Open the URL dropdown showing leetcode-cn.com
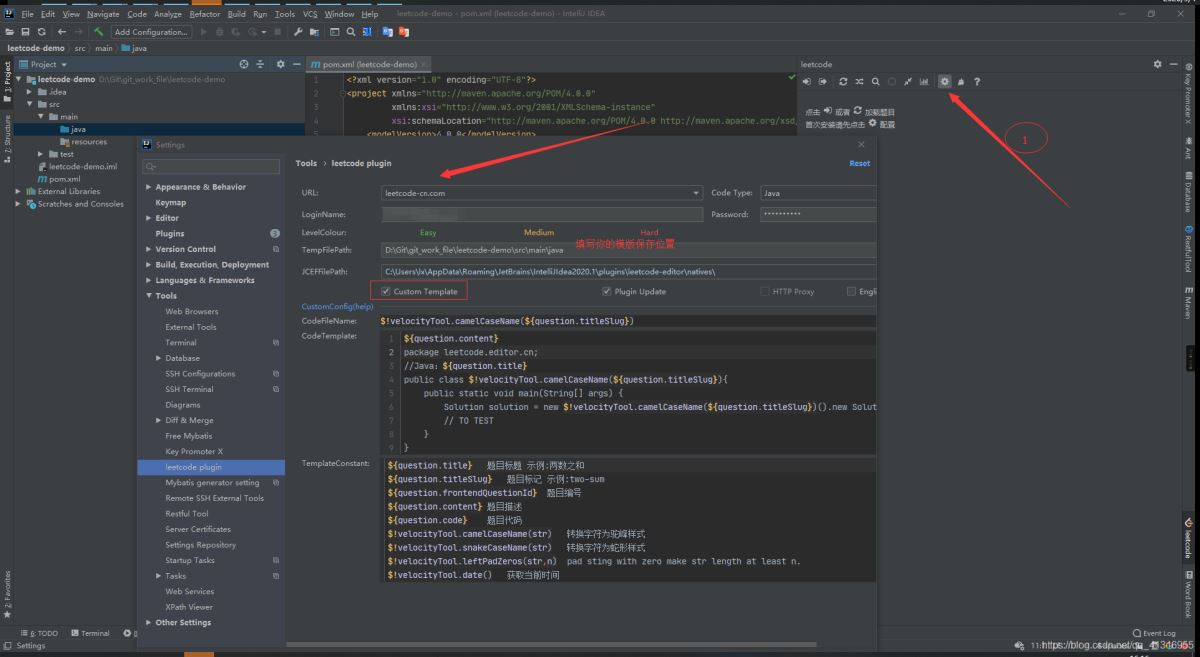Screen dimensions: 1200x657 click(x=542, y=193)
